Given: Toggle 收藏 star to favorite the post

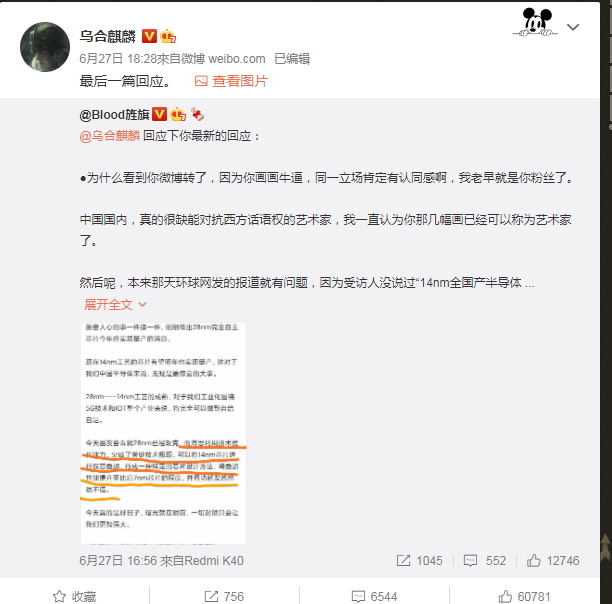Looking at the screenshot, I should click(x=75, y=596).
